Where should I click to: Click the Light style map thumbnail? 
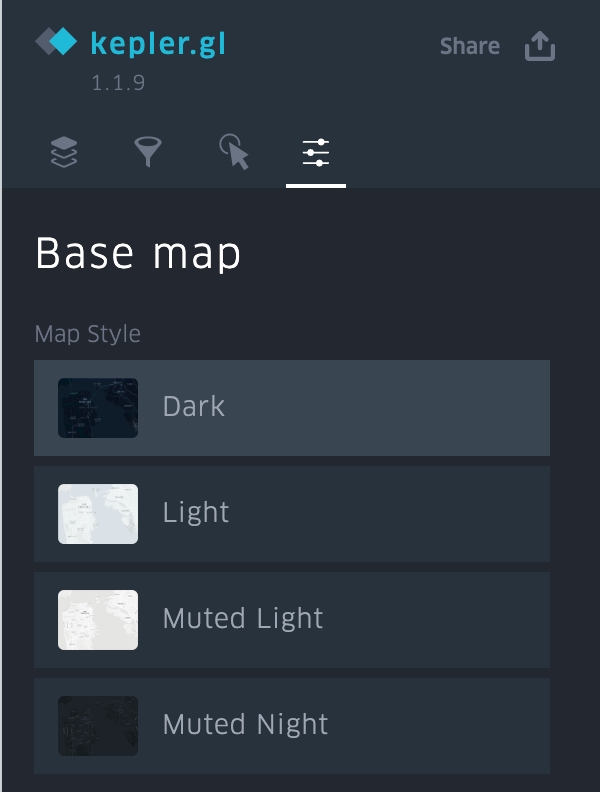[98, 514]
